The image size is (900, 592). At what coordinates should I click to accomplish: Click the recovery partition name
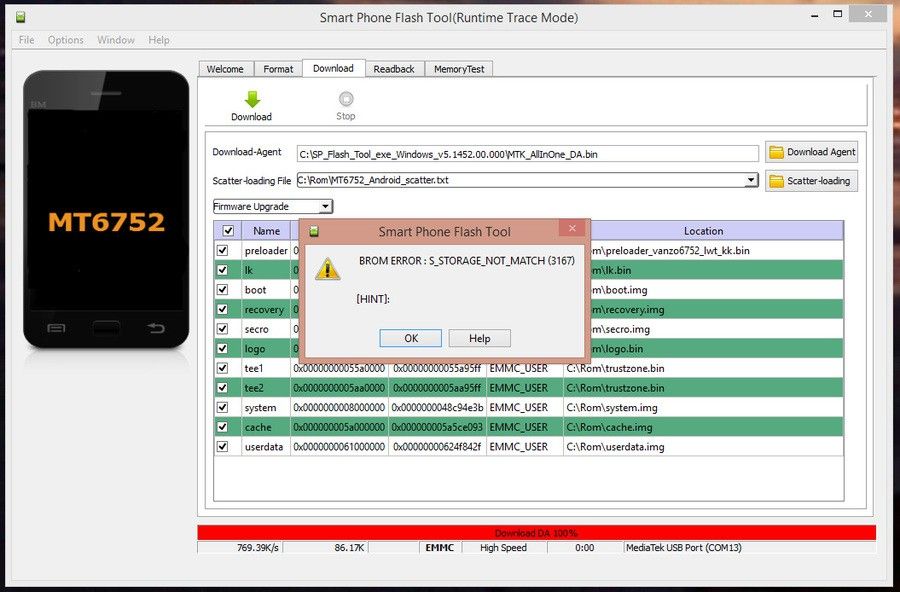tap(264, 309)
